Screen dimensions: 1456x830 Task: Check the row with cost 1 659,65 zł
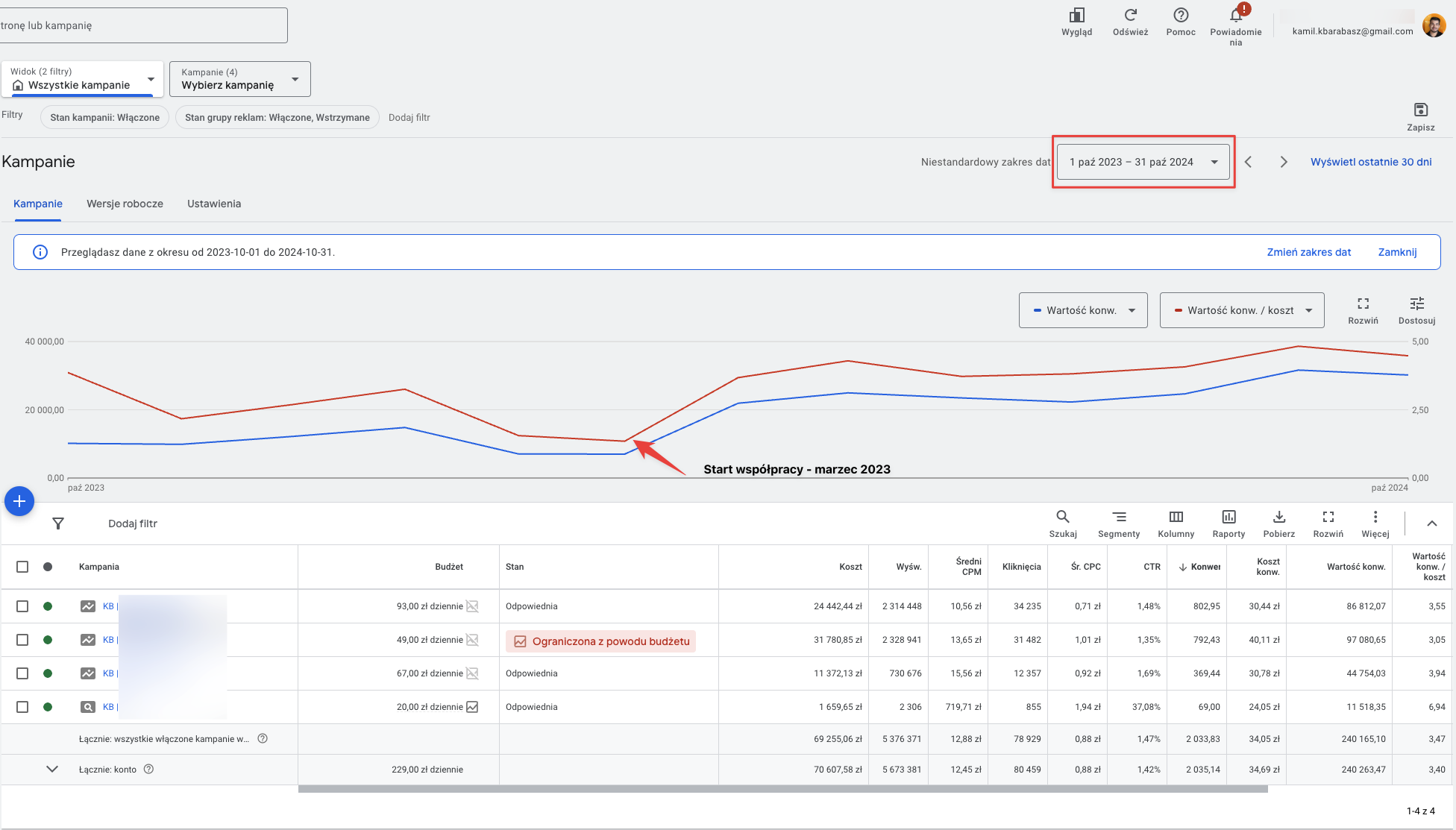22,707
